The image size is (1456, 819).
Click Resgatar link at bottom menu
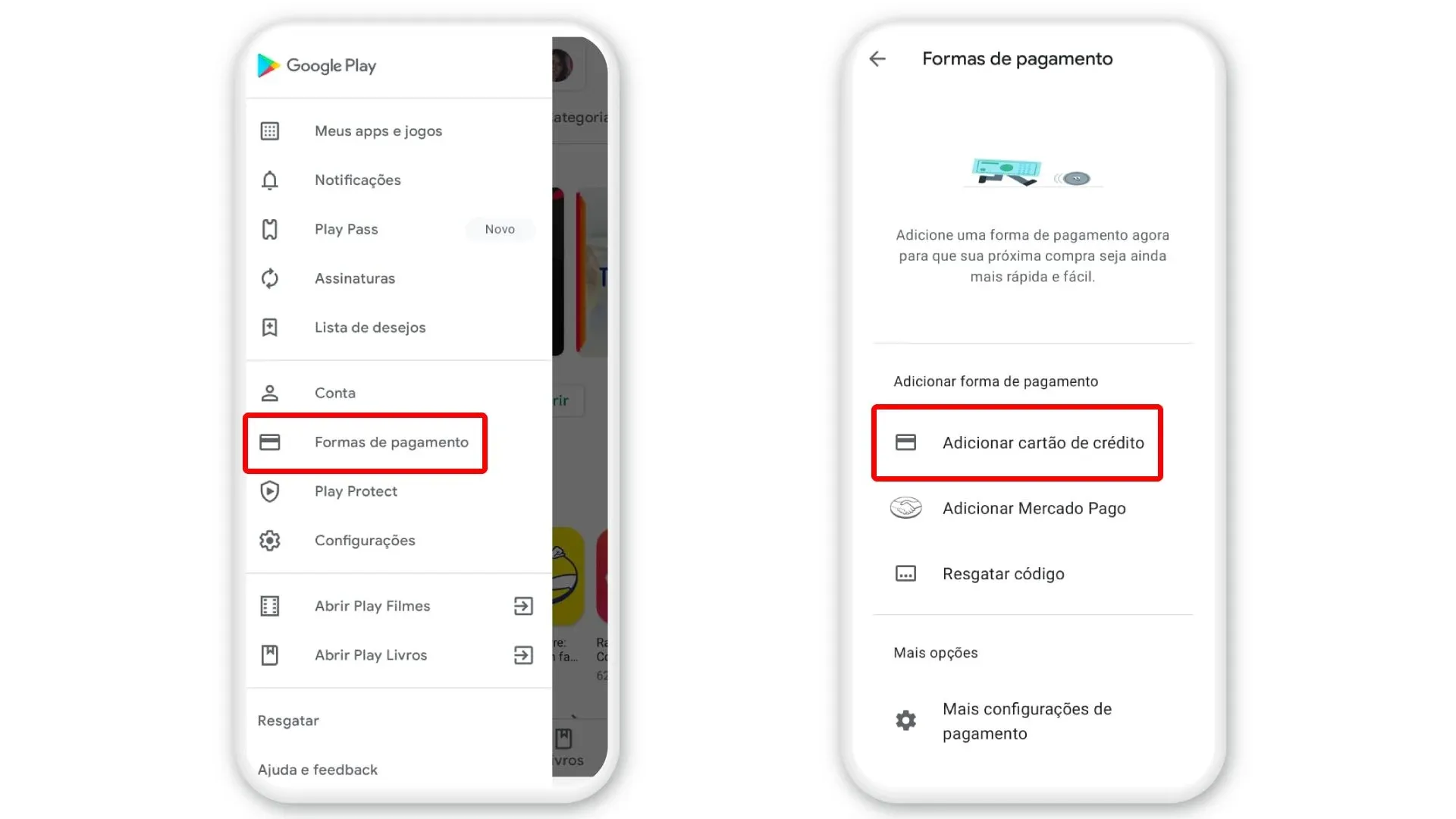click(287, 720)
